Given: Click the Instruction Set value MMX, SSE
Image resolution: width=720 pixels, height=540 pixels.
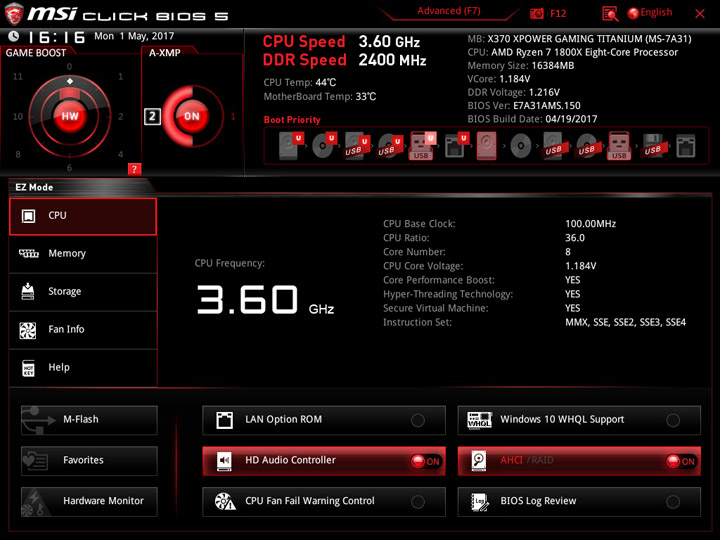Looking at the screenshot, I should 625,323.
